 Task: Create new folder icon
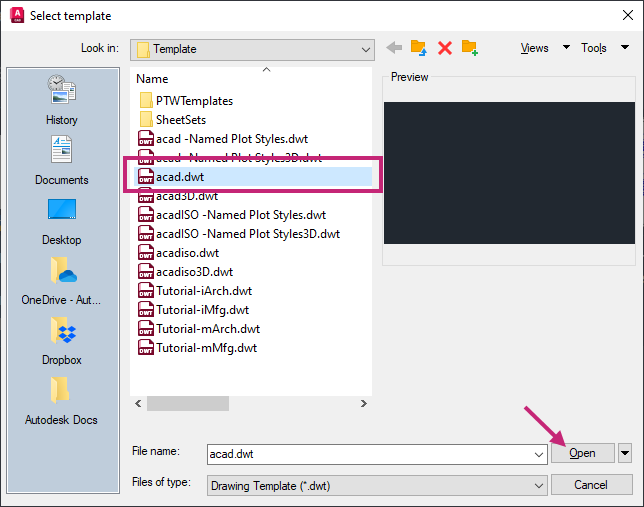[x=469, y=48]
